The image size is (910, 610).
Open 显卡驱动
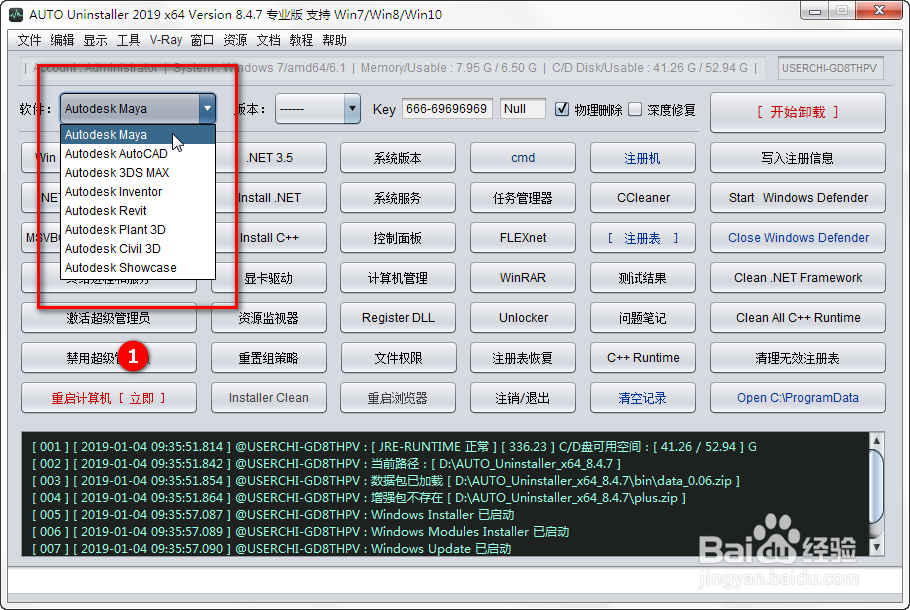coord(269,278)
